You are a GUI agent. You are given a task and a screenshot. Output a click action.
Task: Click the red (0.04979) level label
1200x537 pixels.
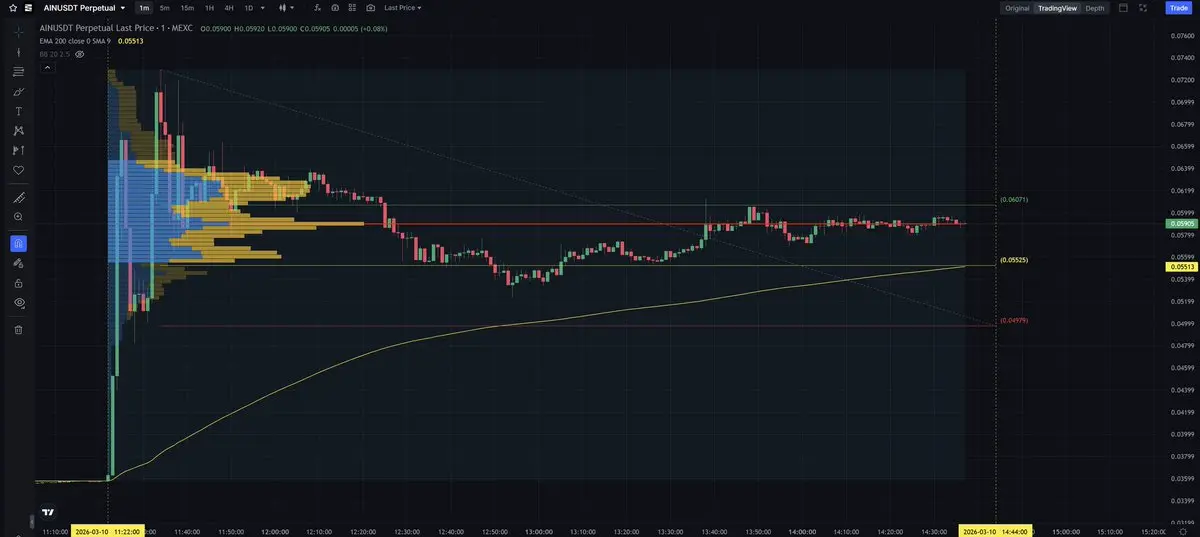1014,321
